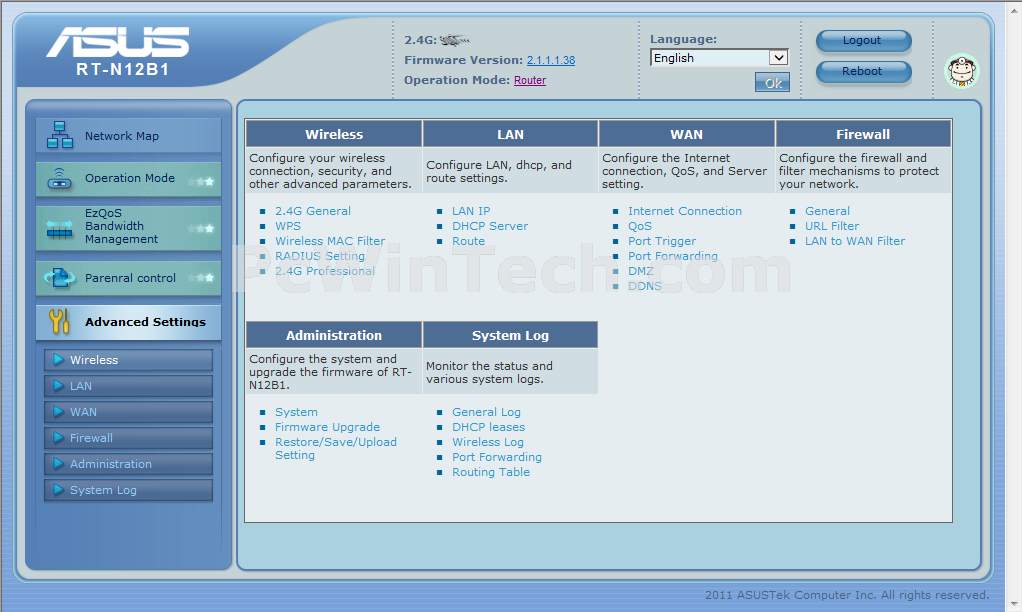Click the page vertical scrollbar
This screenshot has height=612, width=1022.
[x=1013, y=306]
